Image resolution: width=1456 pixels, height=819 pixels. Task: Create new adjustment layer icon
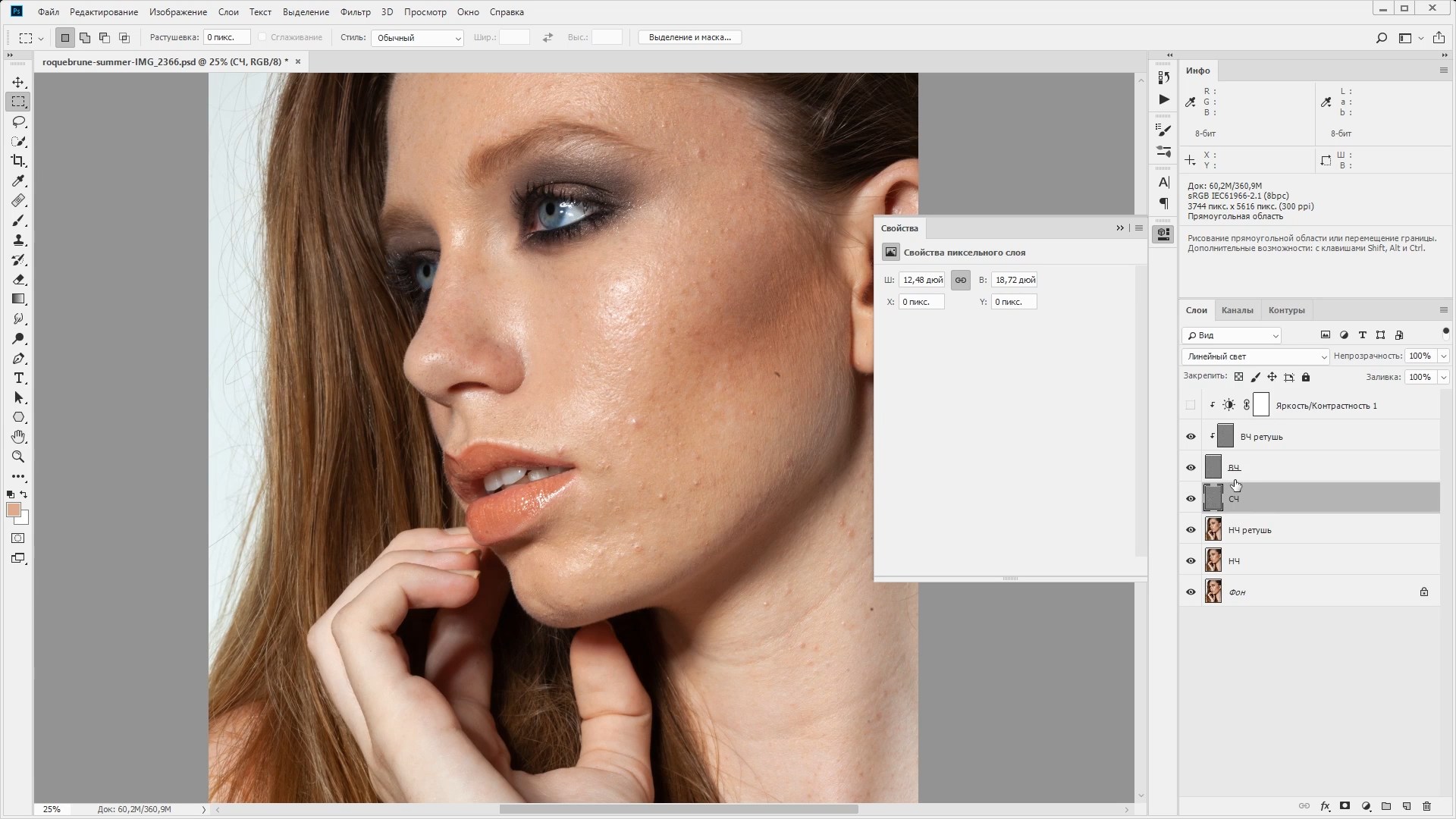click(x=1366, y=806)
